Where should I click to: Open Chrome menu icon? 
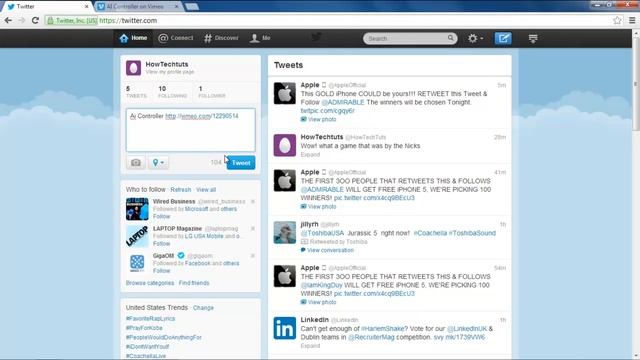tap(632, 20)
